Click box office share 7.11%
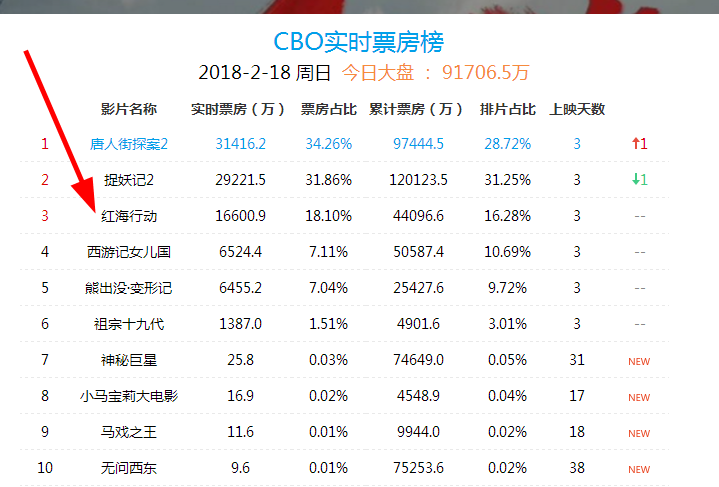Image resolution: width=719 pixels, height=487 pixels. point(329,252)
